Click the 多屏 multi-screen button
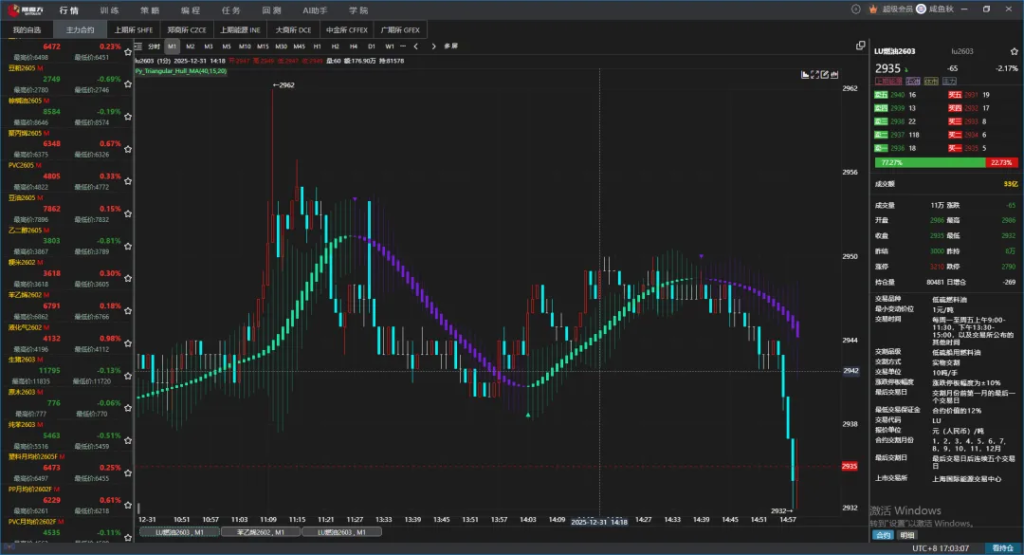Image resolution: width=1024 pixels, height=555 pixels. tap(451, 46)
